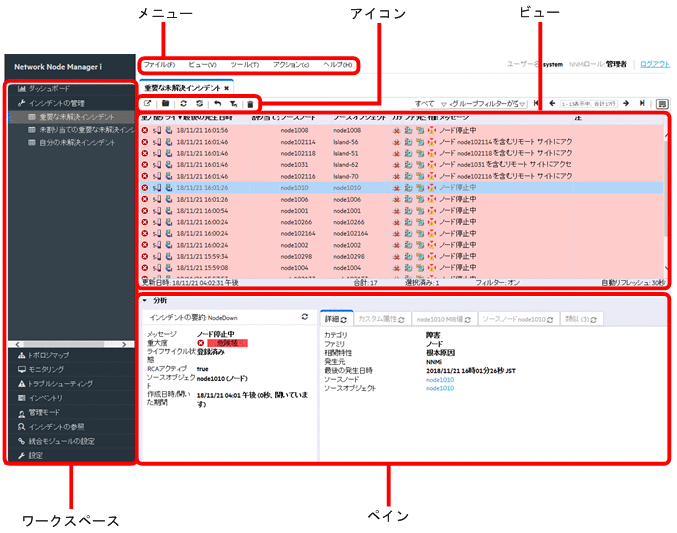Click the page range field 1-13表示中
Screen dimensions: 677x533
click(589, 104)
